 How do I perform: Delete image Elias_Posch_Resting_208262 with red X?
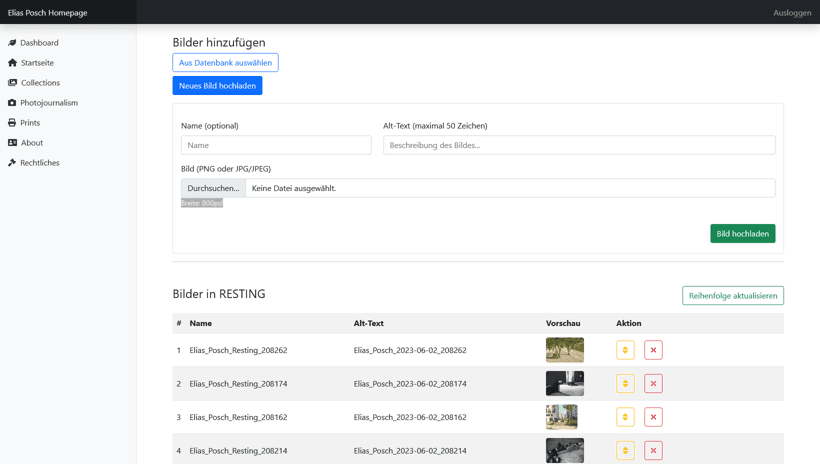(653, 350)
